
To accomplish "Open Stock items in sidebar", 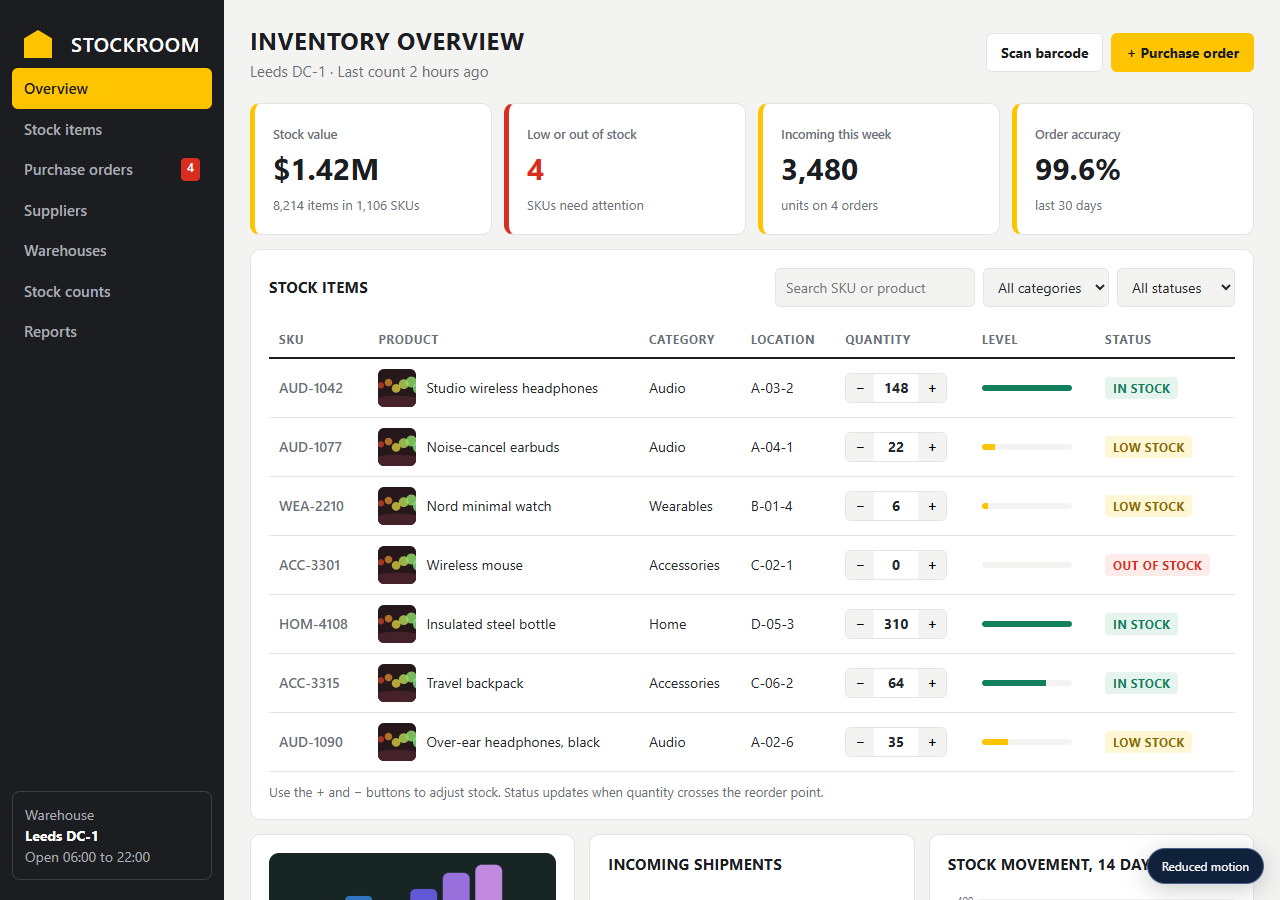I will pyautogui.click(x=112, y=129).
